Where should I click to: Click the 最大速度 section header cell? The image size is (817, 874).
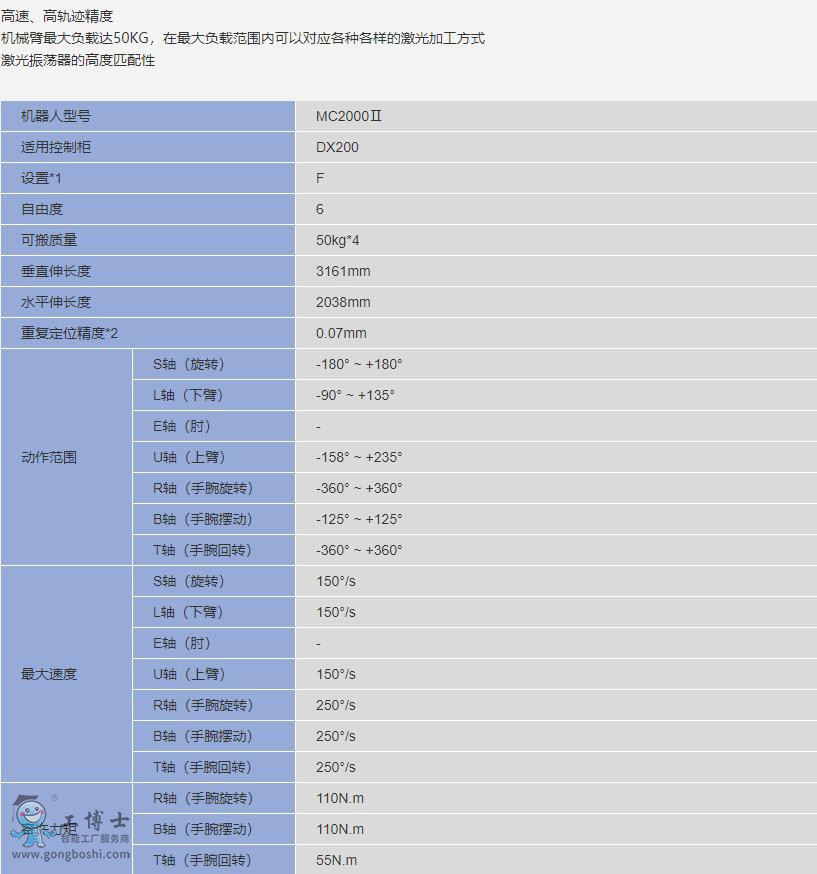49,674
